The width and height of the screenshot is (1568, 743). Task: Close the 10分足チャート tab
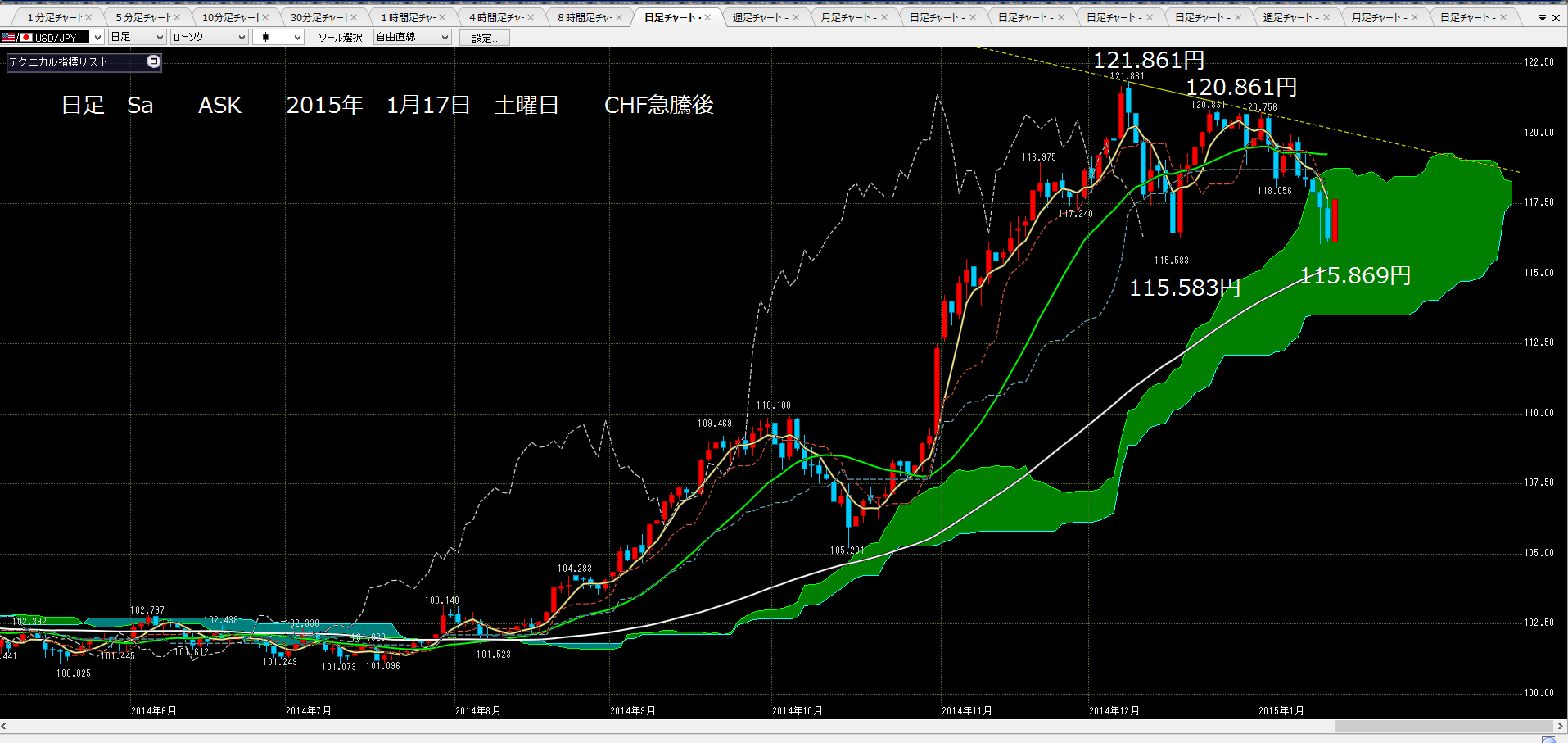tap(265, 17)
